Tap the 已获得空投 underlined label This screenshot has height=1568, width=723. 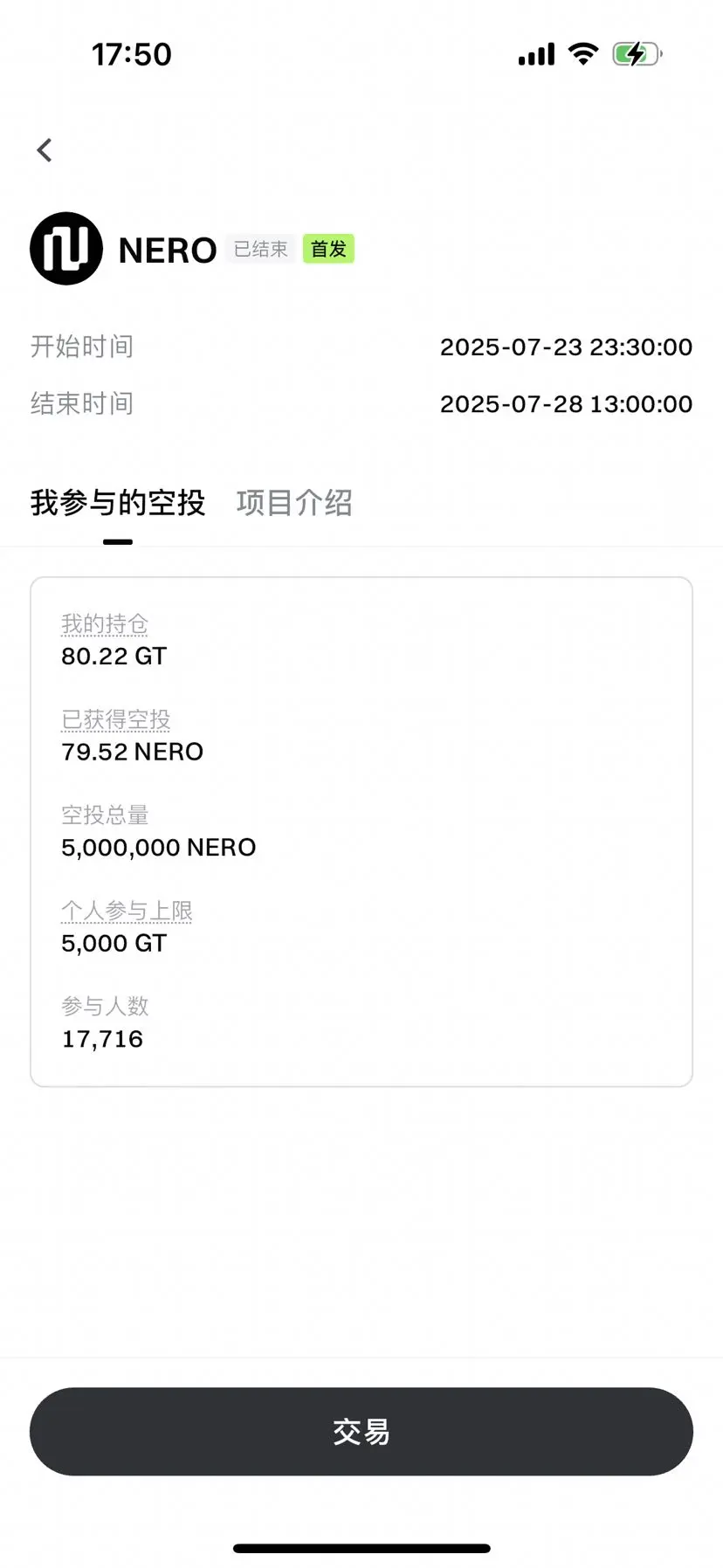[116, 720]
